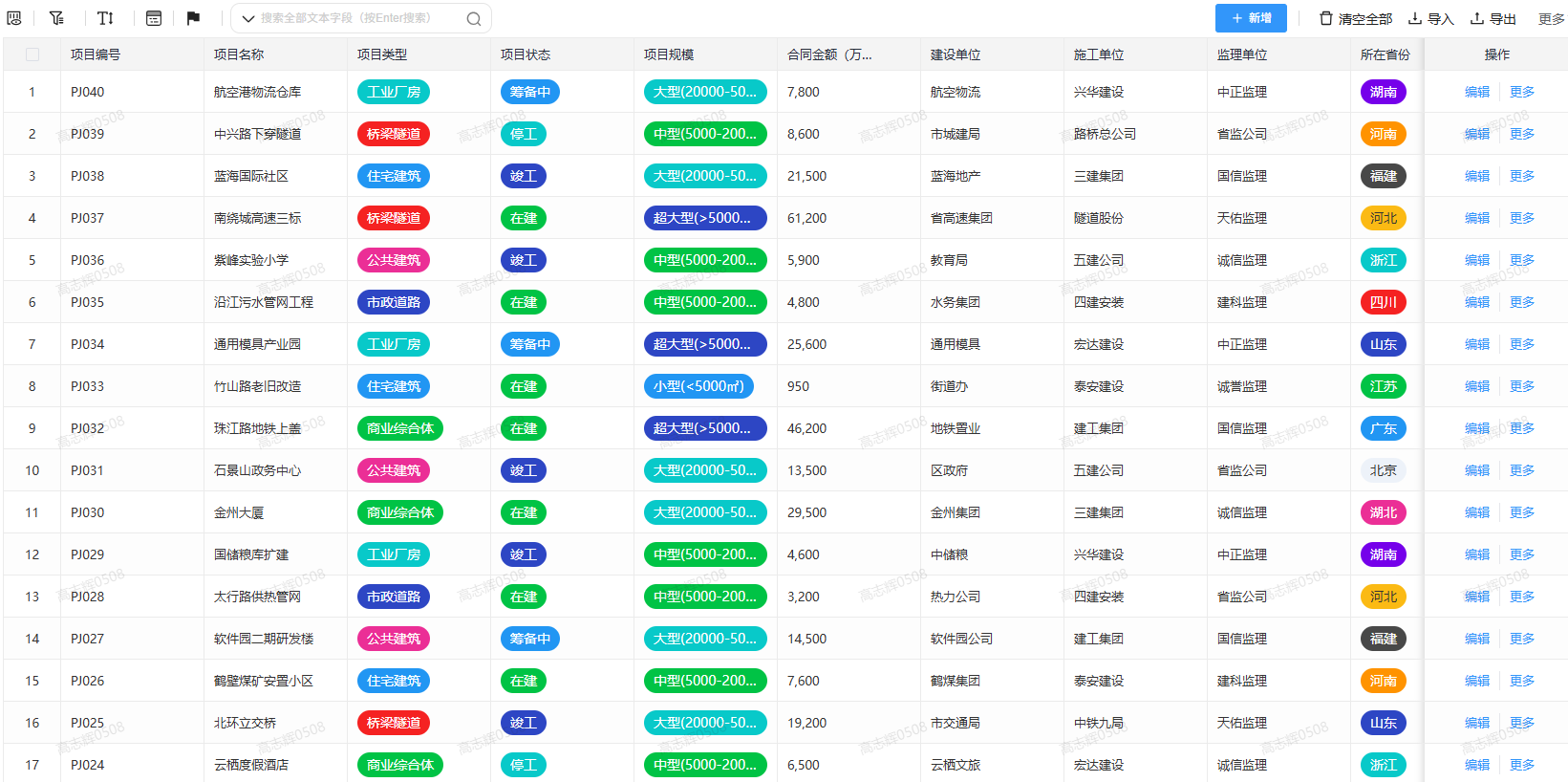Edit row PJ038 蓝海国际社区
The image size is (1568, 782).
point(1477,176)
